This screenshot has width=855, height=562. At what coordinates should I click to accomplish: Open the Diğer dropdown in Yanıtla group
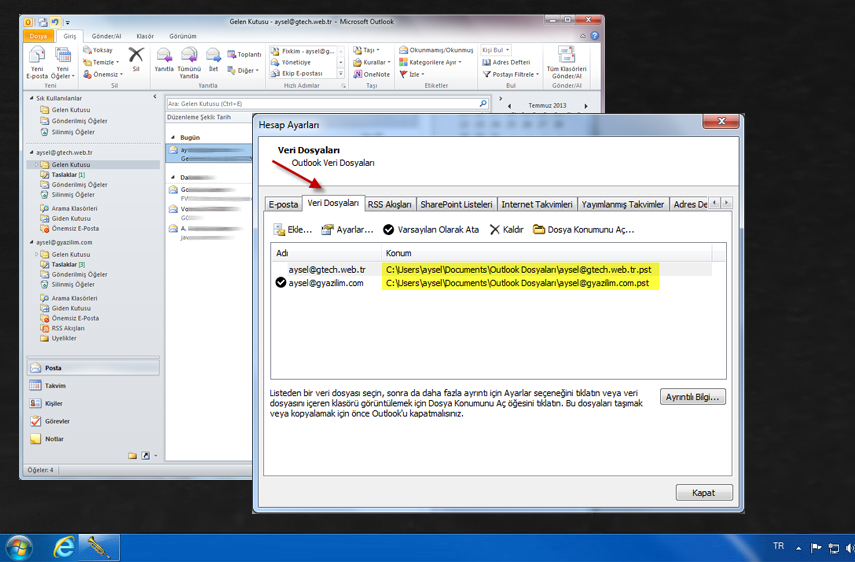pos(243,70)
